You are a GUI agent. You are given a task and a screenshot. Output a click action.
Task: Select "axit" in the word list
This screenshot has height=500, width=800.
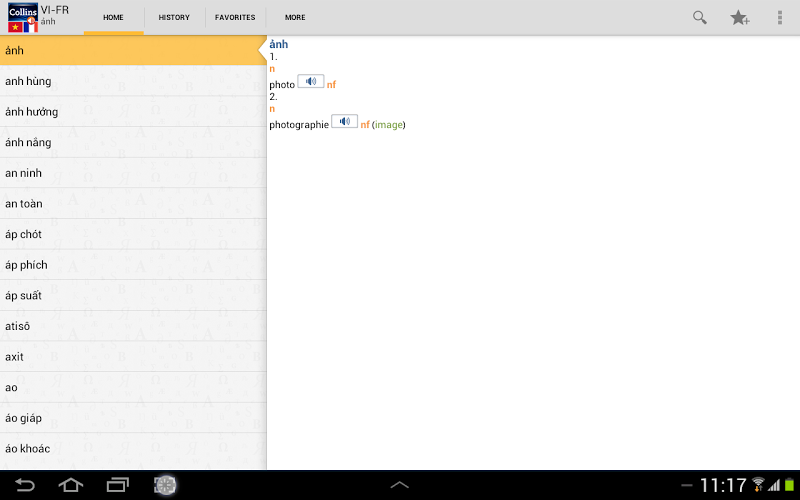click(x=133, y=356)
